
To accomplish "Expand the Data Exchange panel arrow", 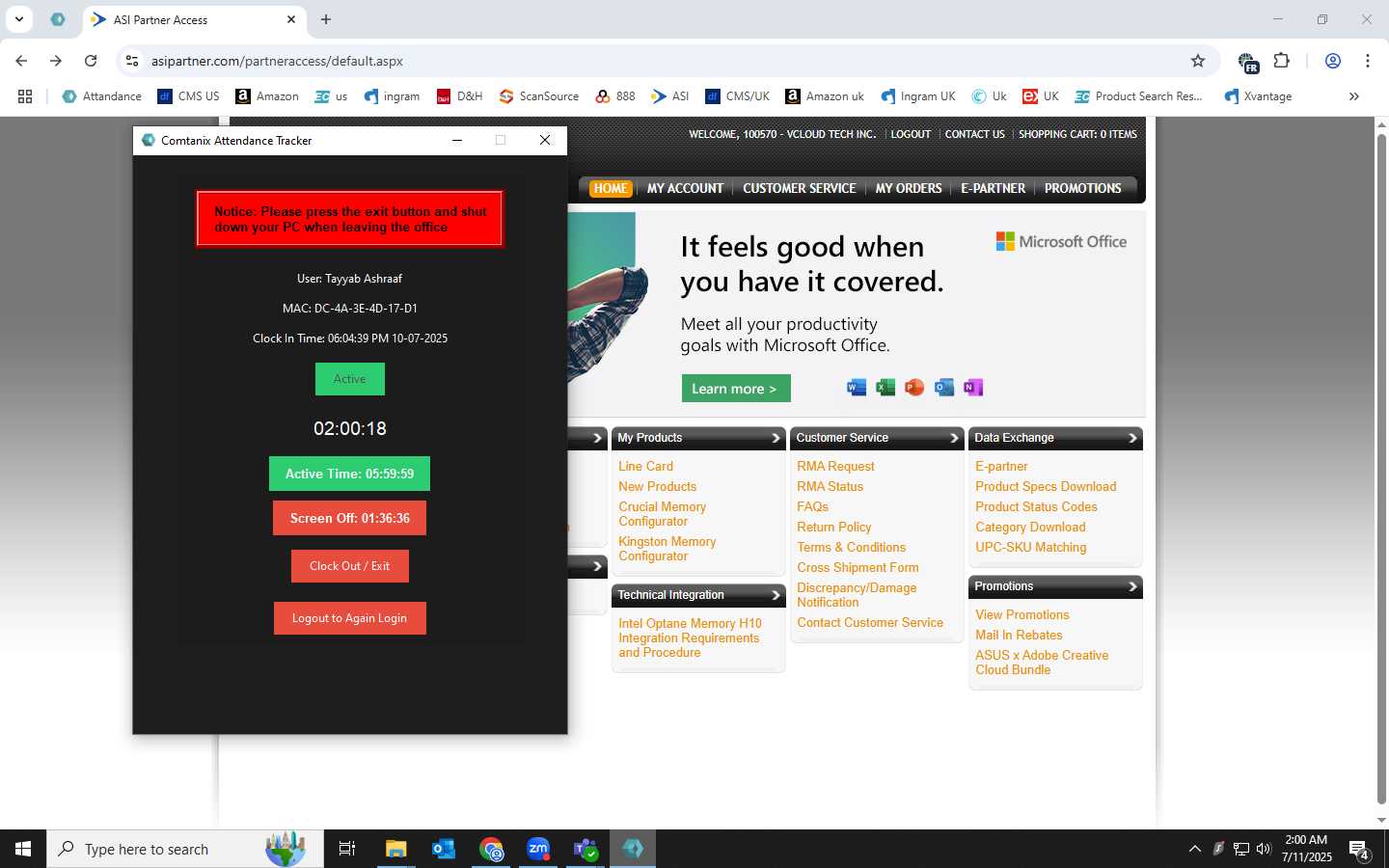I will click(x=1132, y=438).
